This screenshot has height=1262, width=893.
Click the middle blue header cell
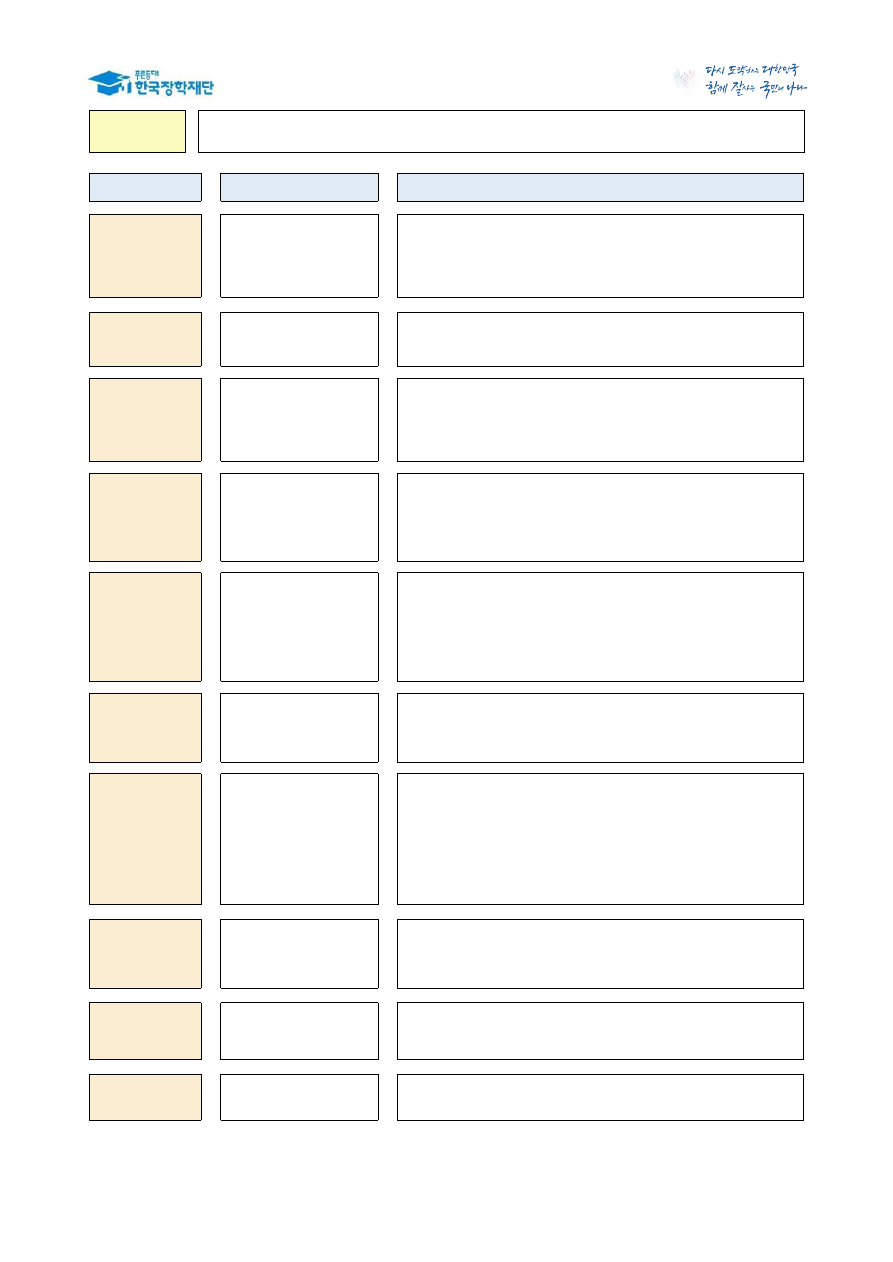299,187
